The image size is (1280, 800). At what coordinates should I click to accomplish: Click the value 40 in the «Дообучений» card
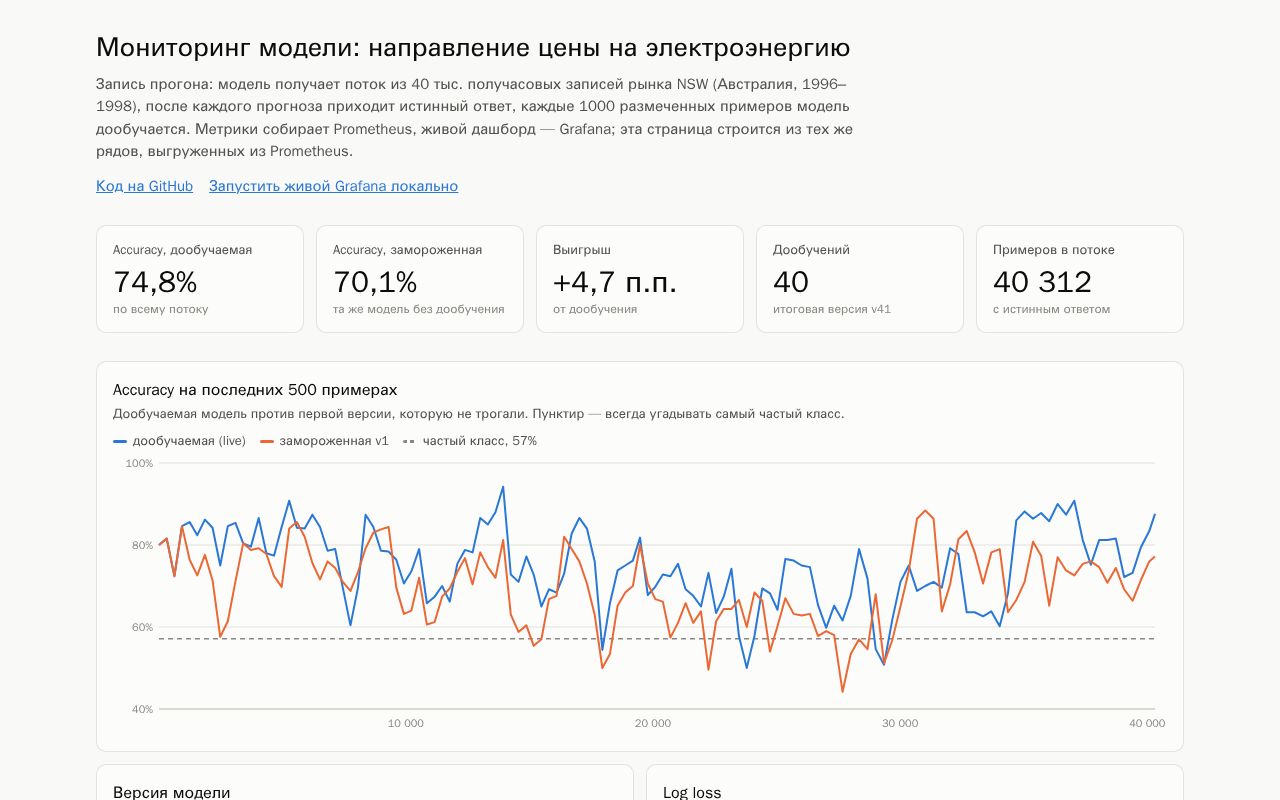[791, 282]
